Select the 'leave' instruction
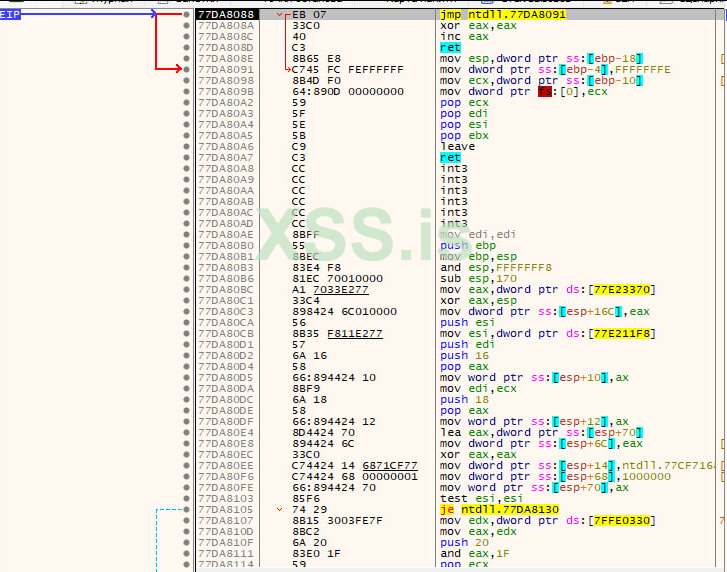This screenshot has width=727, height=572. tap(457, 146)
